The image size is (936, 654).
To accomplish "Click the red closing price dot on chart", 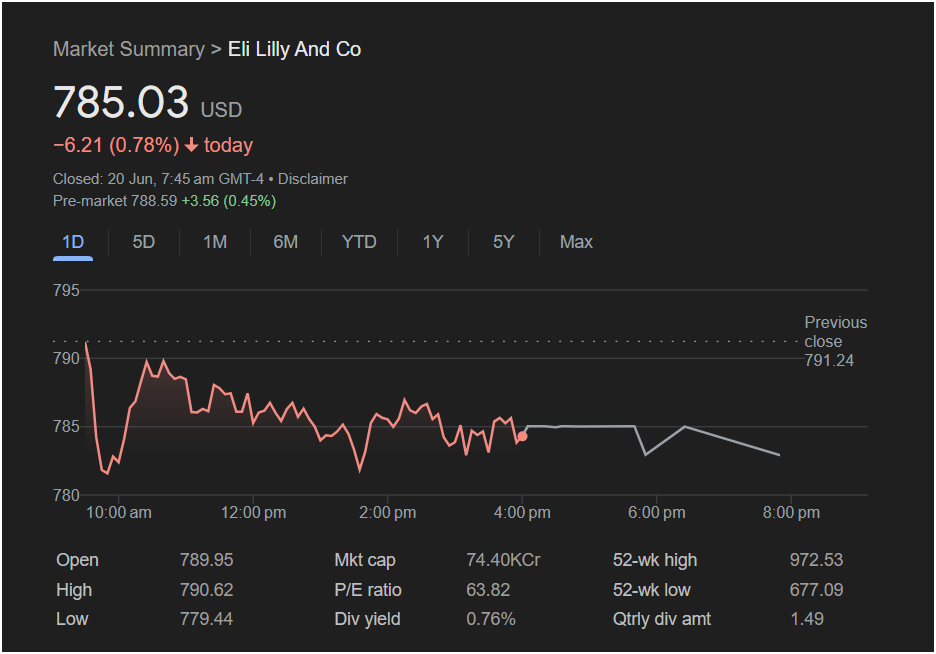I will pos(522,436).
